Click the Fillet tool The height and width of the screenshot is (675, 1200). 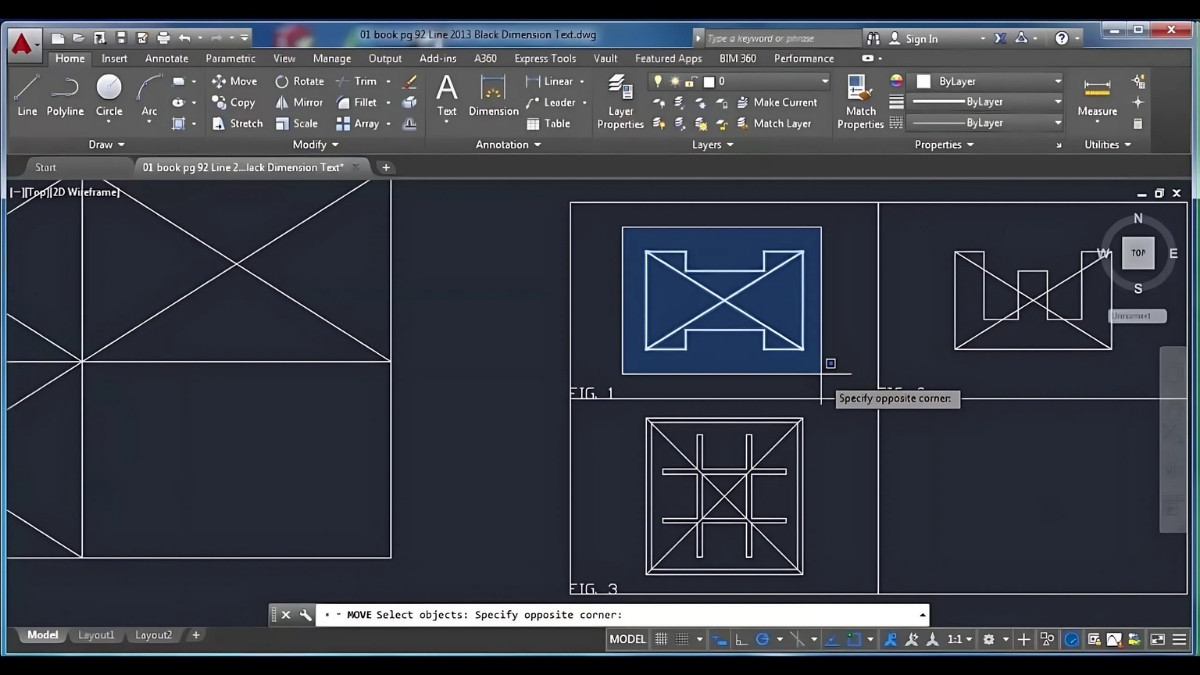357,102
